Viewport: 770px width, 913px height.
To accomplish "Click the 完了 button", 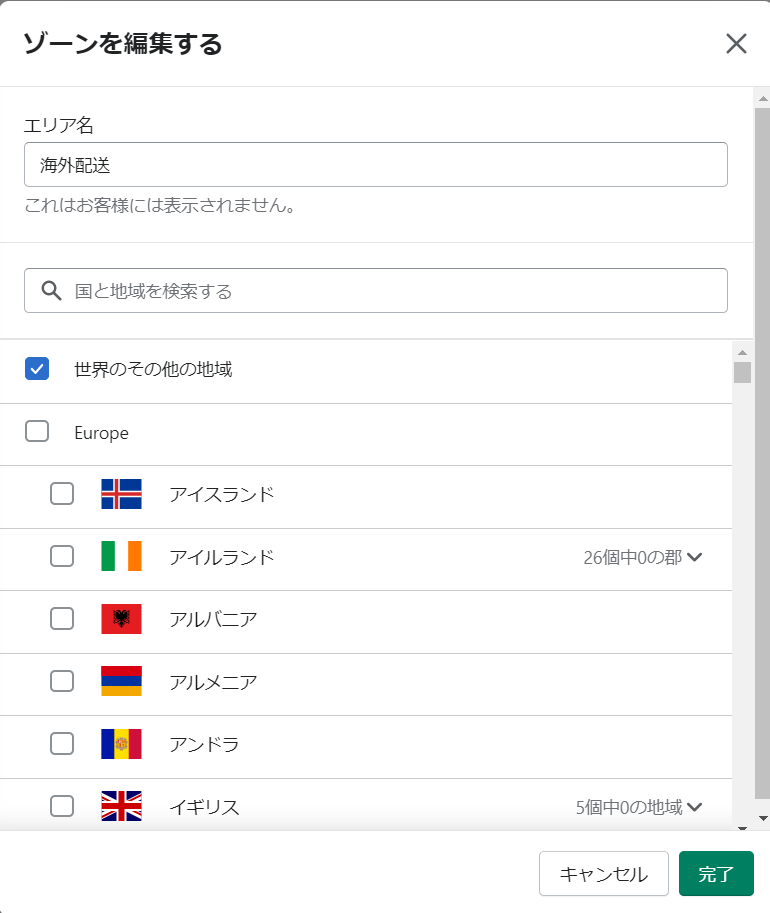I will 716,873.
